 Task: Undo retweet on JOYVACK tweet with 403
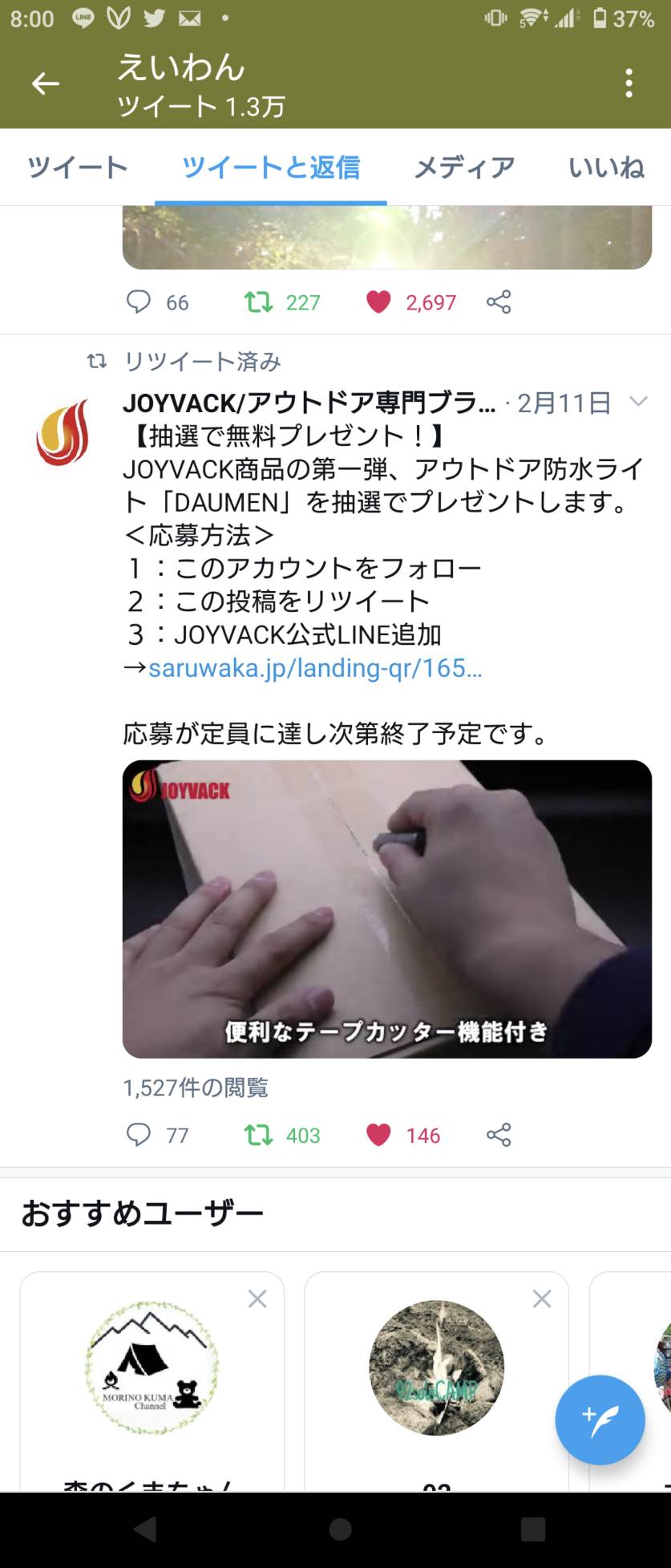click(x=258, y=1135)
